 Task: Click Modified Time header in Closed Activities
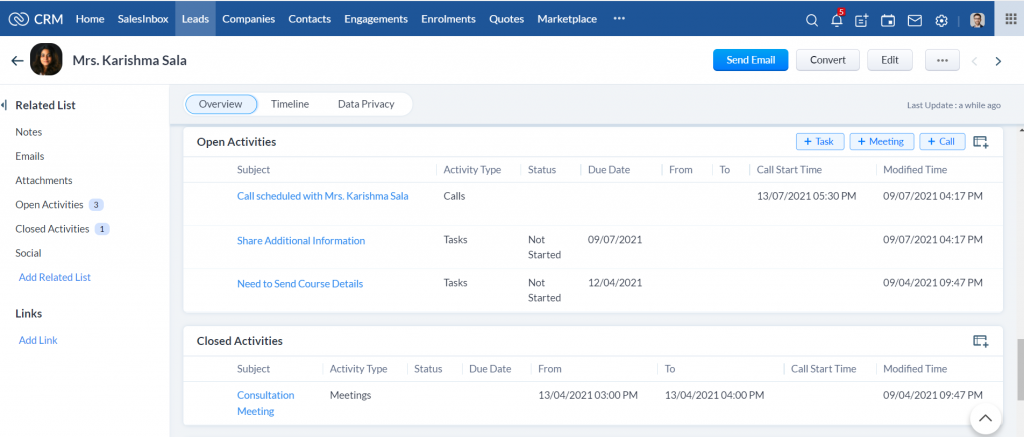[x=915, y=369]
